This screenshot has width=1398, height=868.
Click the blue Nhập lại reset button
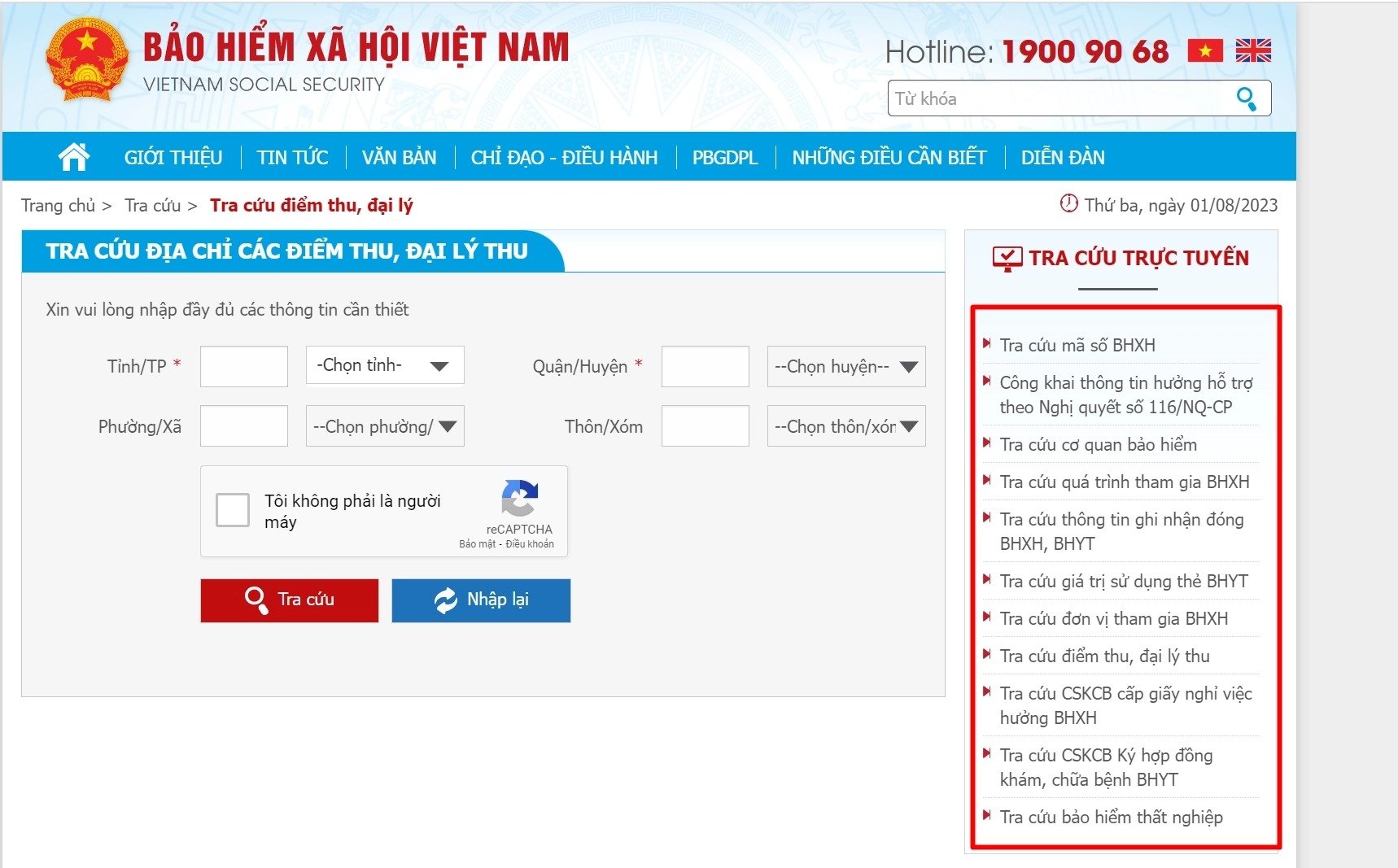[x=481, y=600]
